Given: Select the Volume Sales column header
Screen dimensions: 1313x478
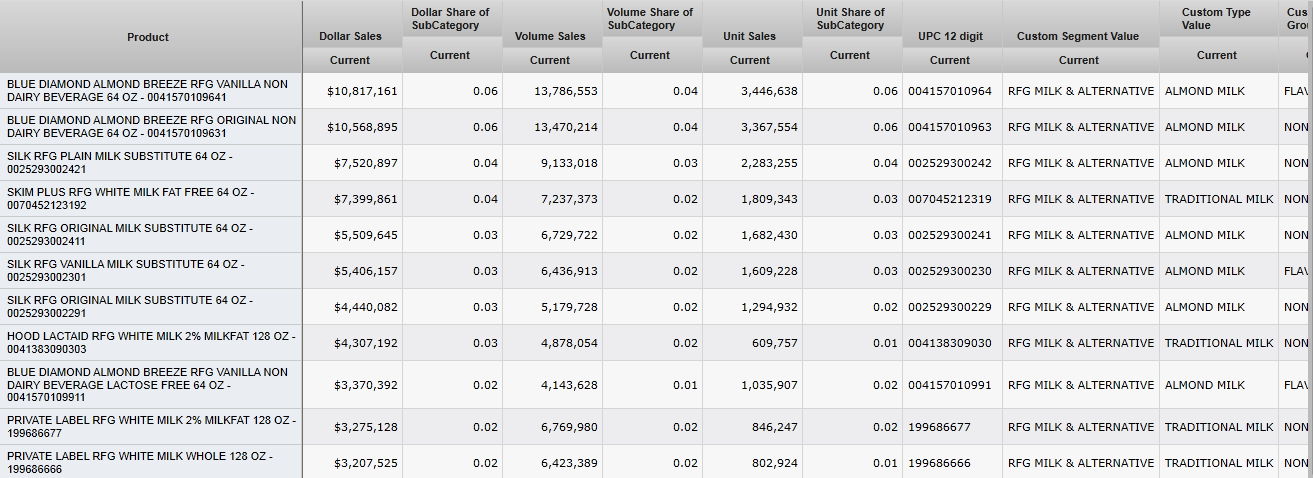Looking at the screenshot, I should [x=550, y=36].
